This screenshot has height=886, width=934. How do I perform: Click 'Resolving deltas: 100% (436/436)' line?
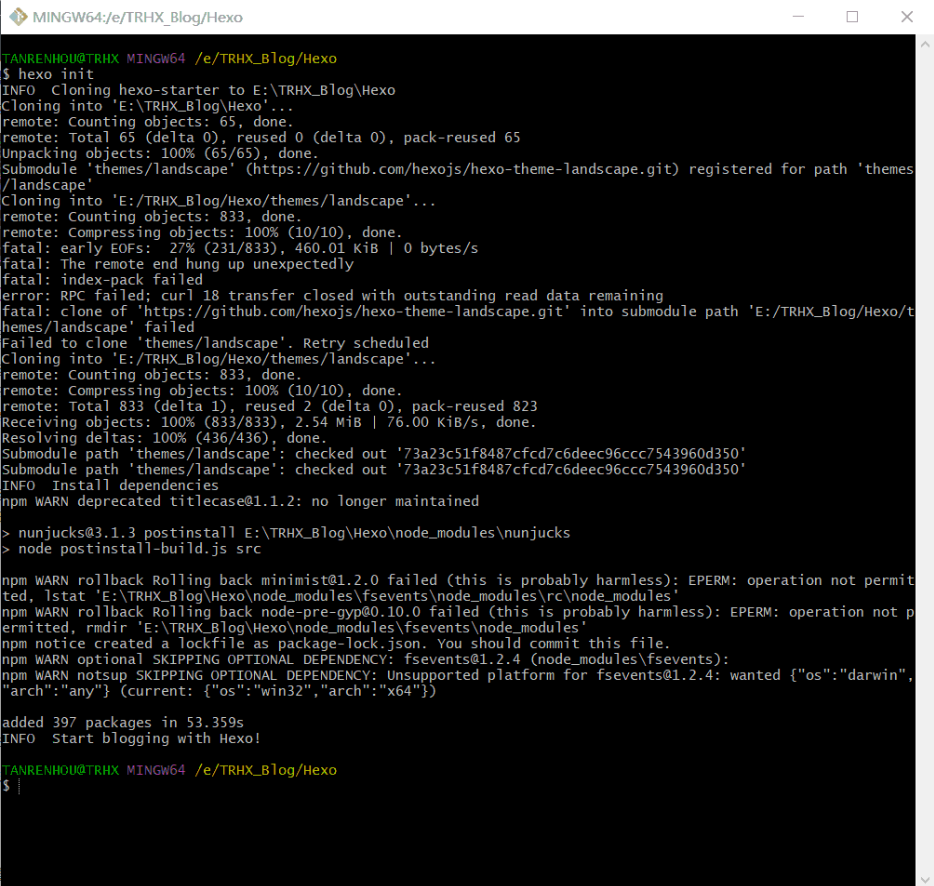click(164, 438)
